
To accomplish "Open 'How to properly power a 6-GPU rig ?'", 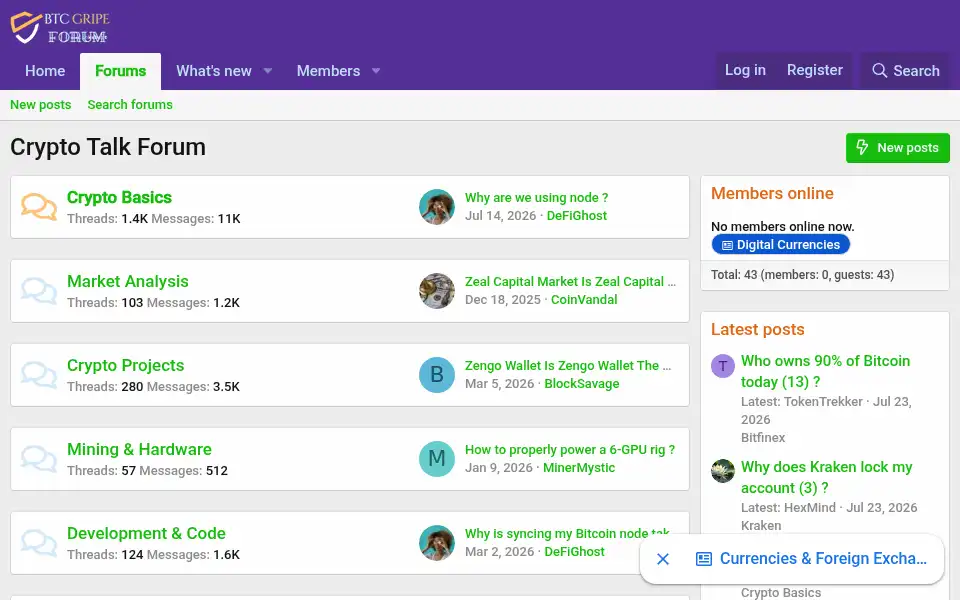I will (x=569, y=449).
